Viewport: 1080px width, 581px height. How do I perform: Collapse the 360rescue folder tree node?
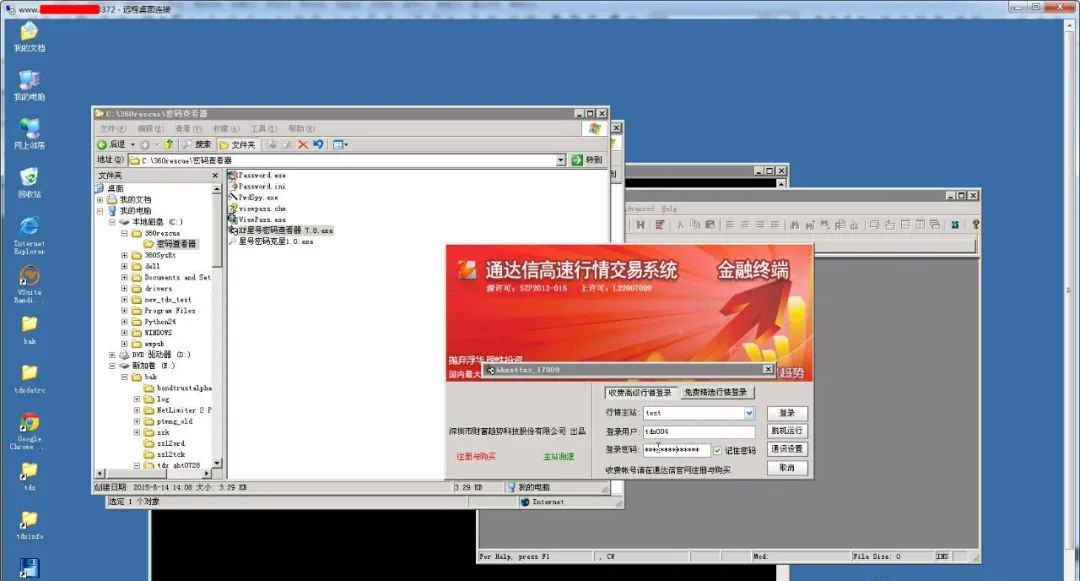click(125, 233)
